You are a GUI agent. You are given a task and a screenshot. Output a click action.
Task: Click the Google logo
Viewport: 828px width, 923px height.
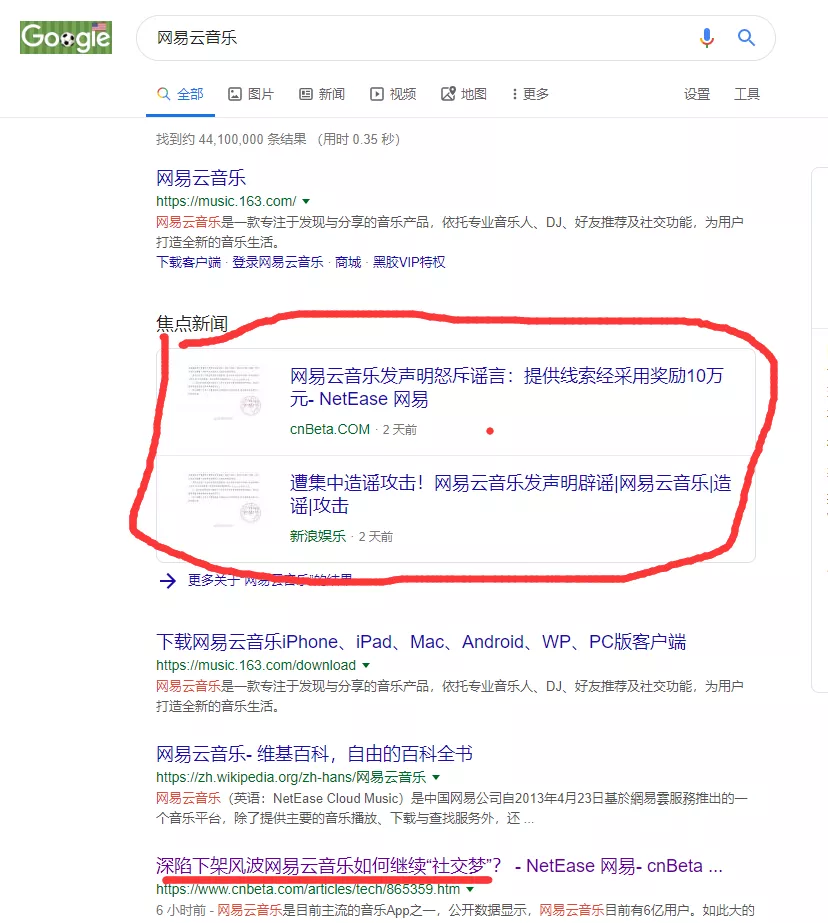point(66,37)
